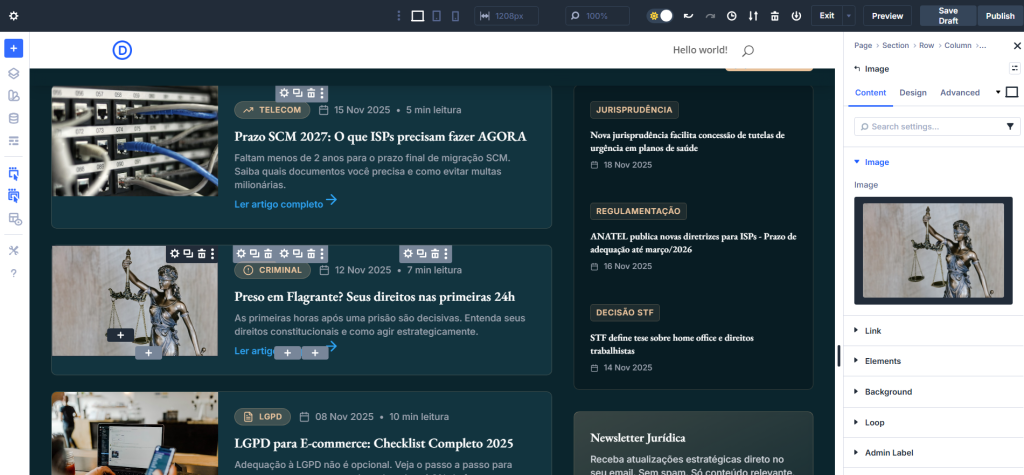Click the panel resize handle beside settings
The height and width of the screenshot is (475, 1024).
839,355
